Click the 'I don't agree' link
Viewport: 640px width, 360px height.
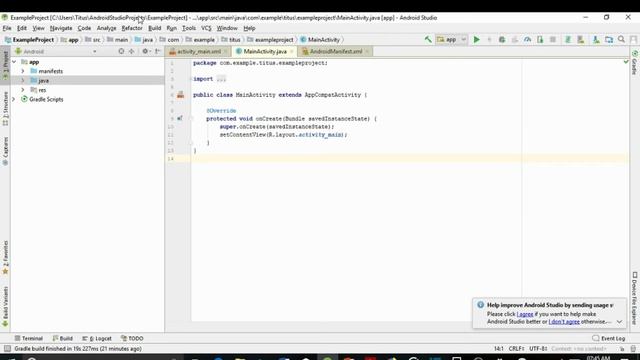pyautogui.click(x=564, y=322)
